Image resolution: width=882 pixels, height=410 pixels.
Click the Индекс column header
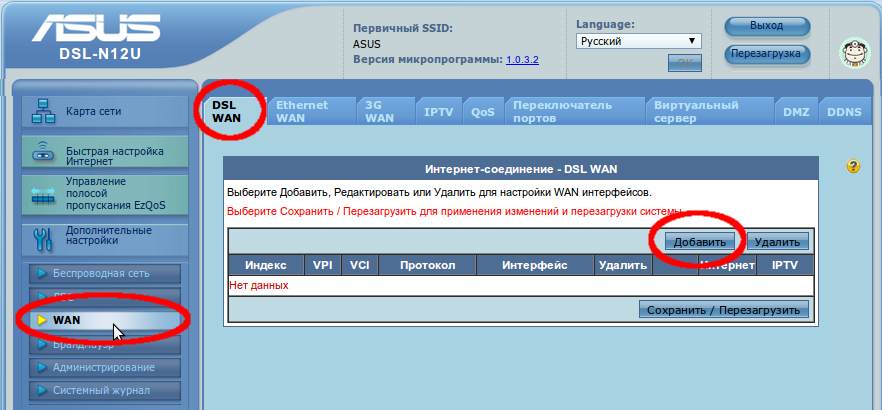coord(266,265)
